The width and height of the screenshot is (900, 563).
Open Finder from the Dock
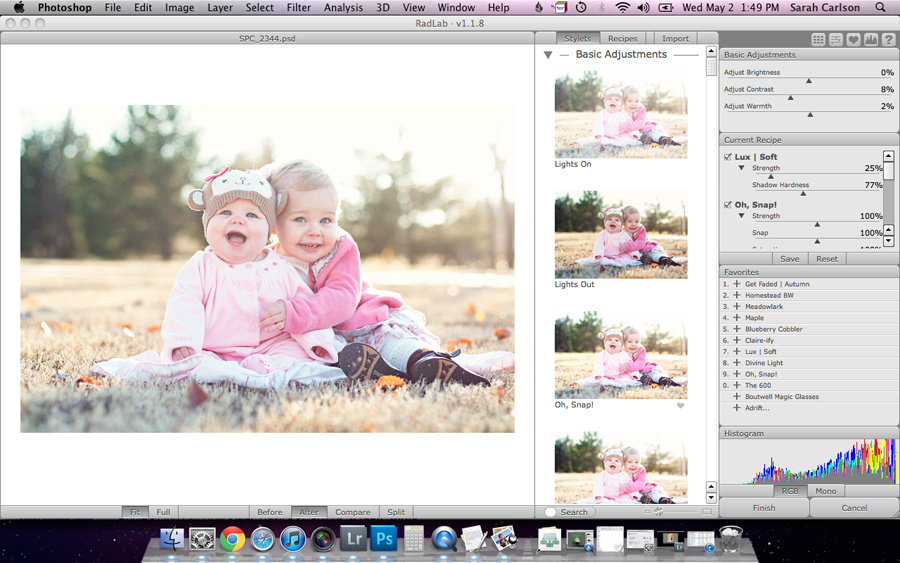click(x=172, y=539)
